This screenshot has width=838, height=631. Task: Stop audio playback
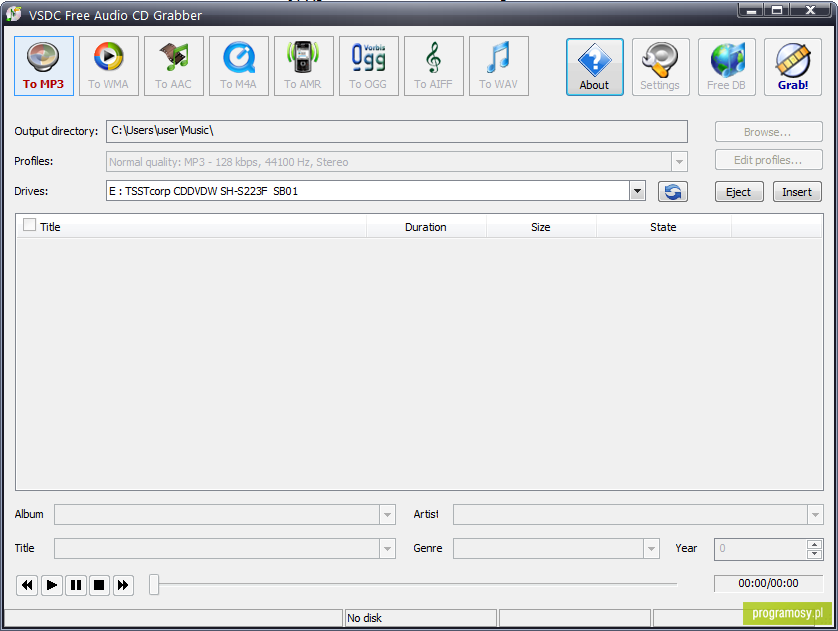tap(99, 585)
